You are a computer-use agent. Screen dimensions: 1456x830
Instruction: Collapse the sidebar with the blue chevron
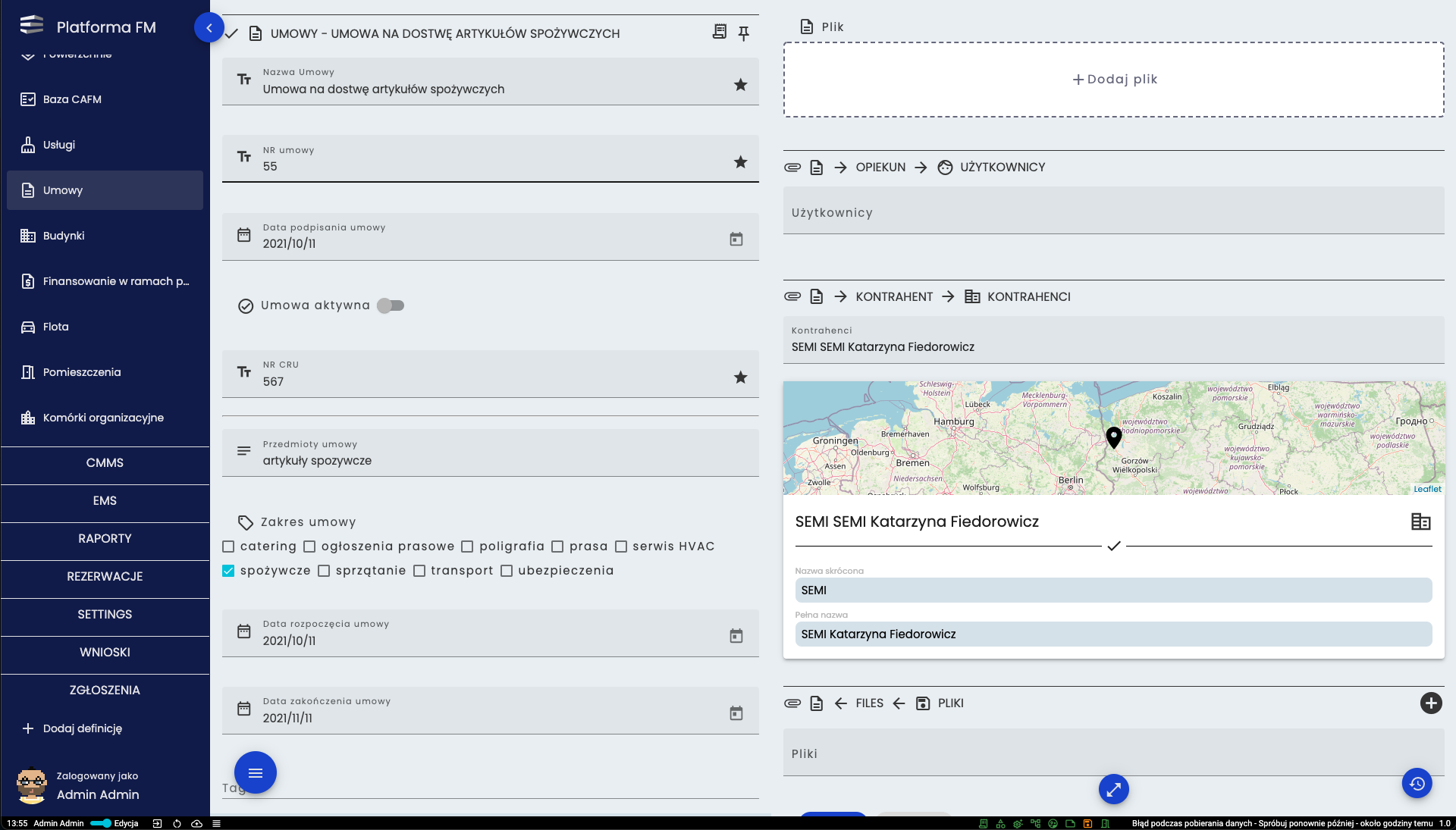point(209,28)
